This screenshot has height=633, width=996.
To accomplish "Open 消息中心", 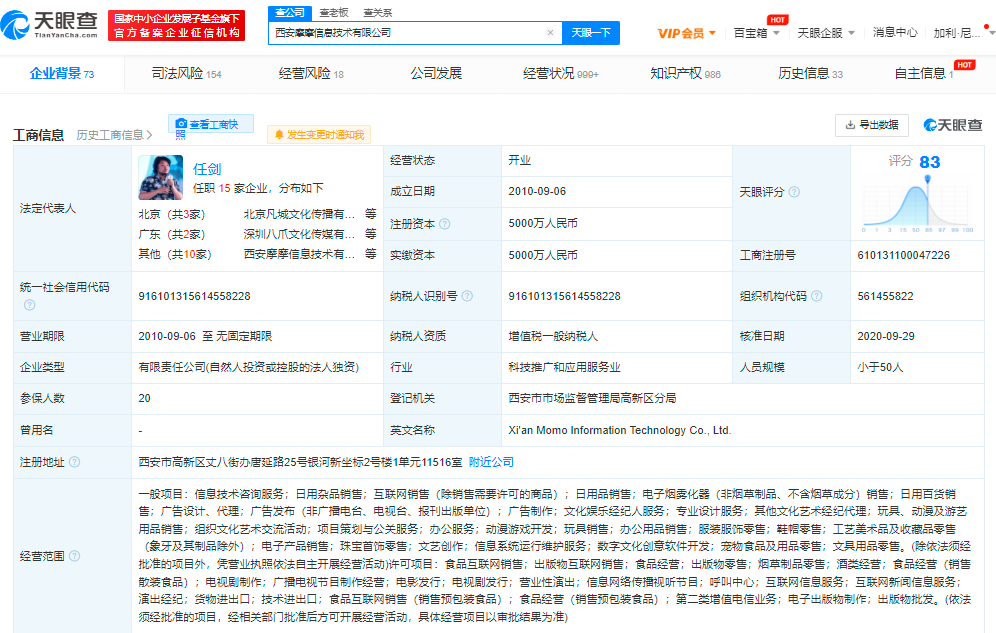I will point(895,32).
